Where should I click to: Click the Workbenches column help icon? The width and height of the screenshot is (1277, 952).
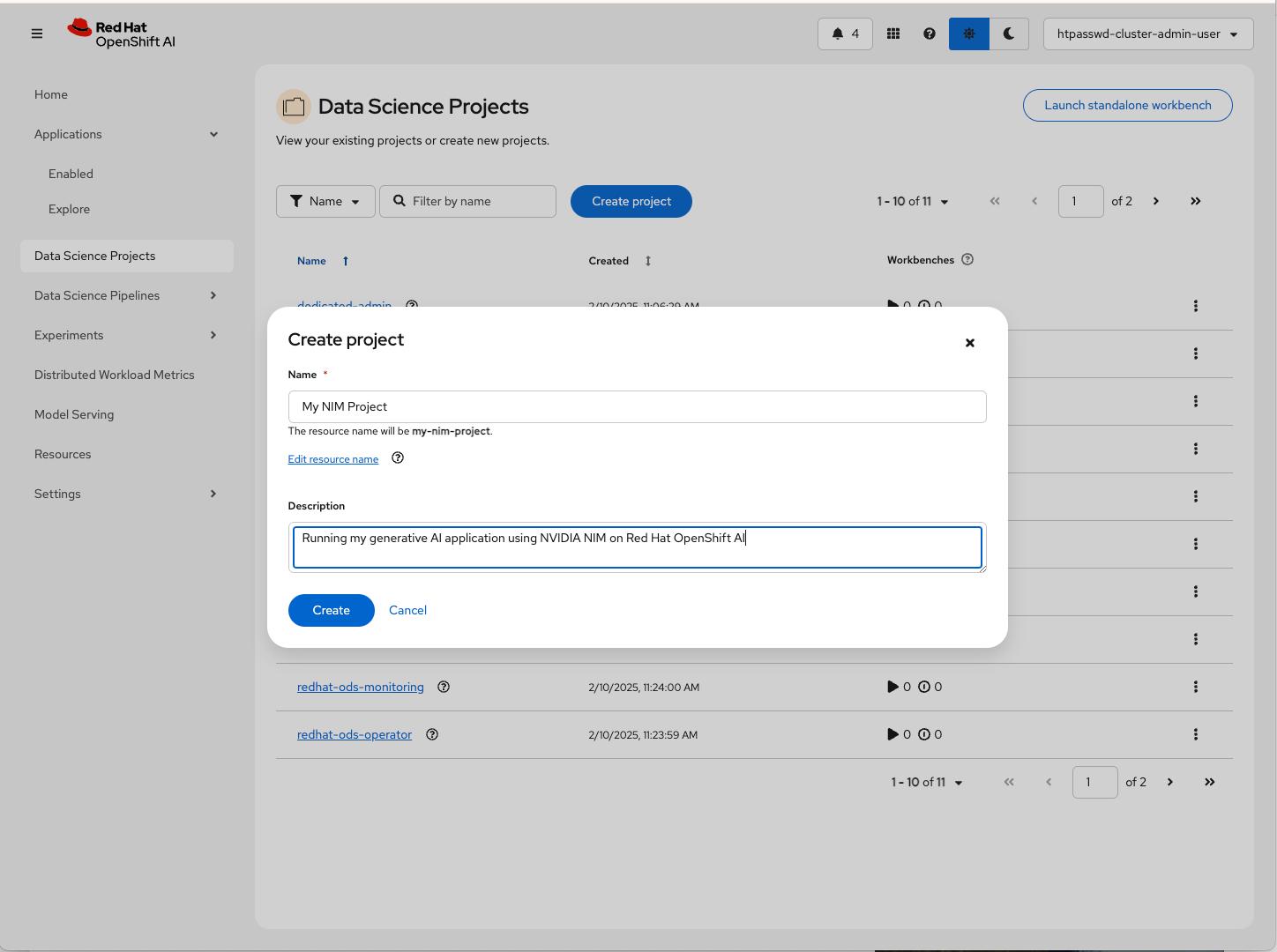967,260
